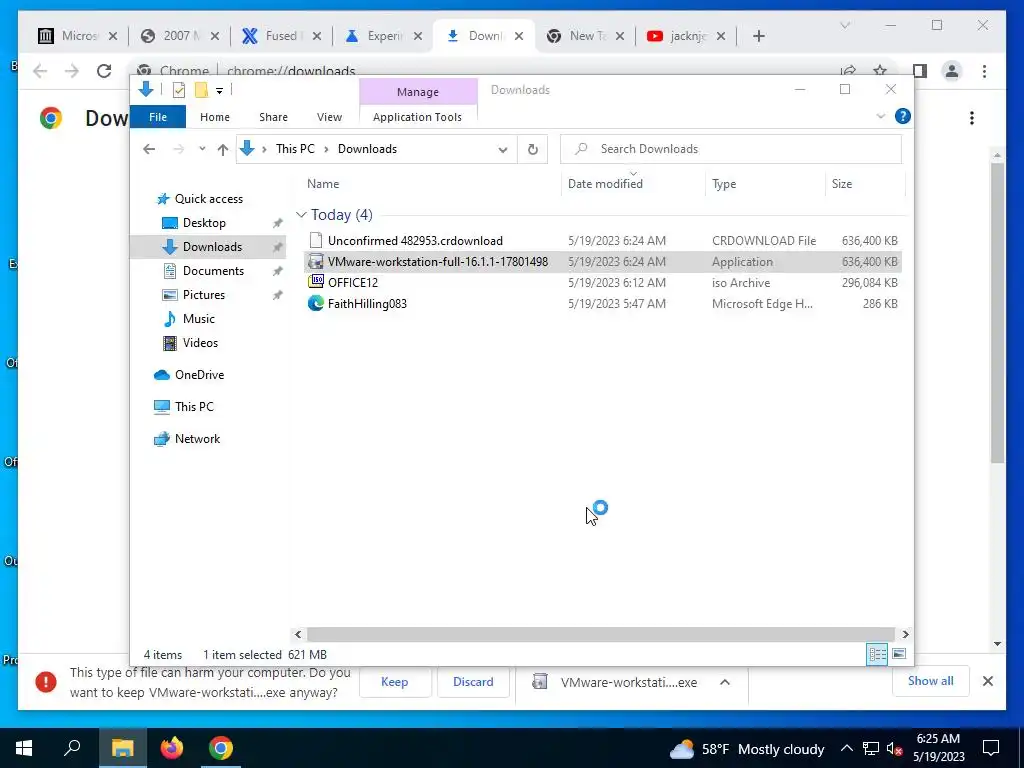The width and height of the screenshot is (1024, 768).
Task: Keep the VMware download in Chrome
Action: click(x=394, y=682)
